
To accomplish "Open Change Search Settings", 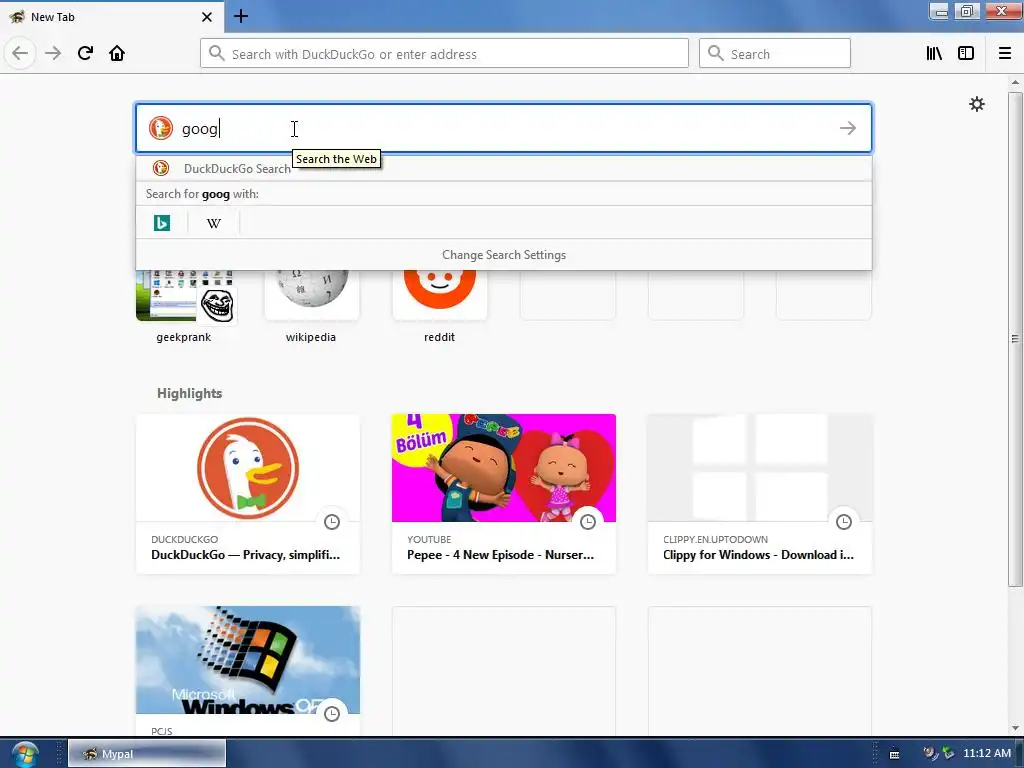I will click(504, 255).
